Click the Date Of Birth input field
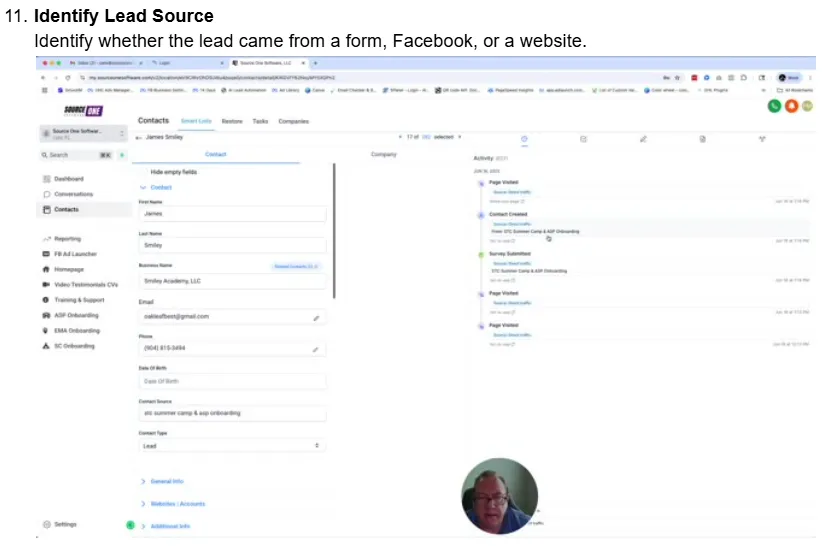The height and width of the screenshot is (546, 825). click(232, 381)
